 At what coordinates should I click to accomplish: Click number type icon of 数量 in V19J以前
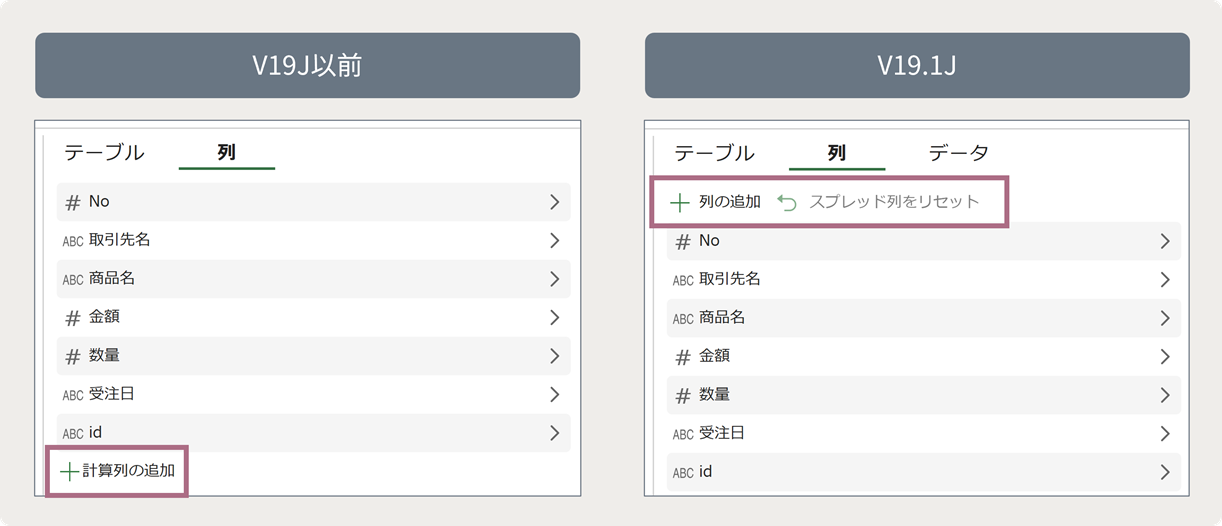coord(73,357)
